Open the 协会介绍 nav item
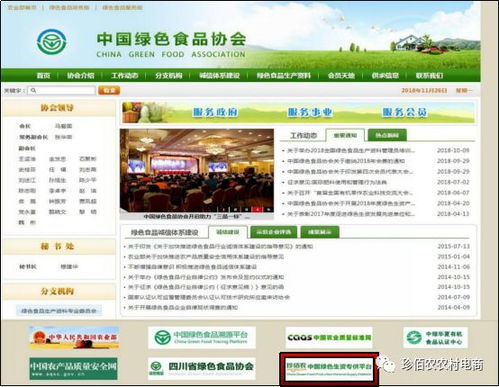This screenshot has height=387, width=499. point(80,76)
